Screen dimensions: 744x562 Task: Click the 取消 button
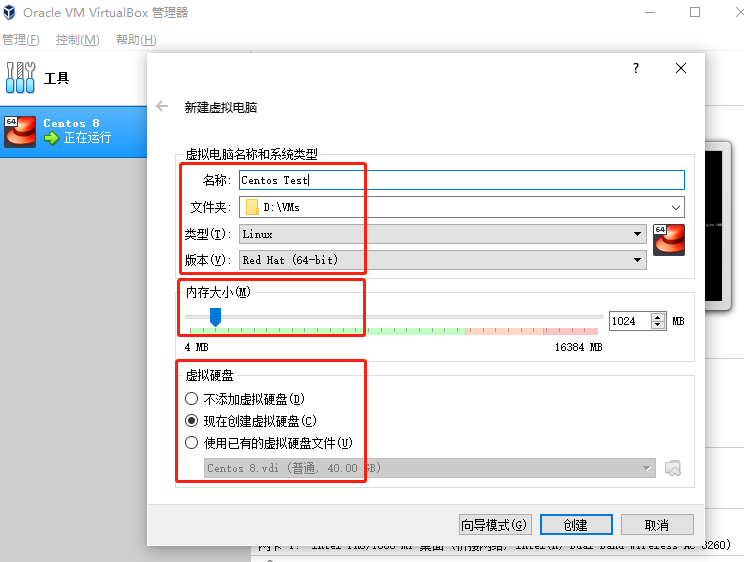click(x=657, y=525)
